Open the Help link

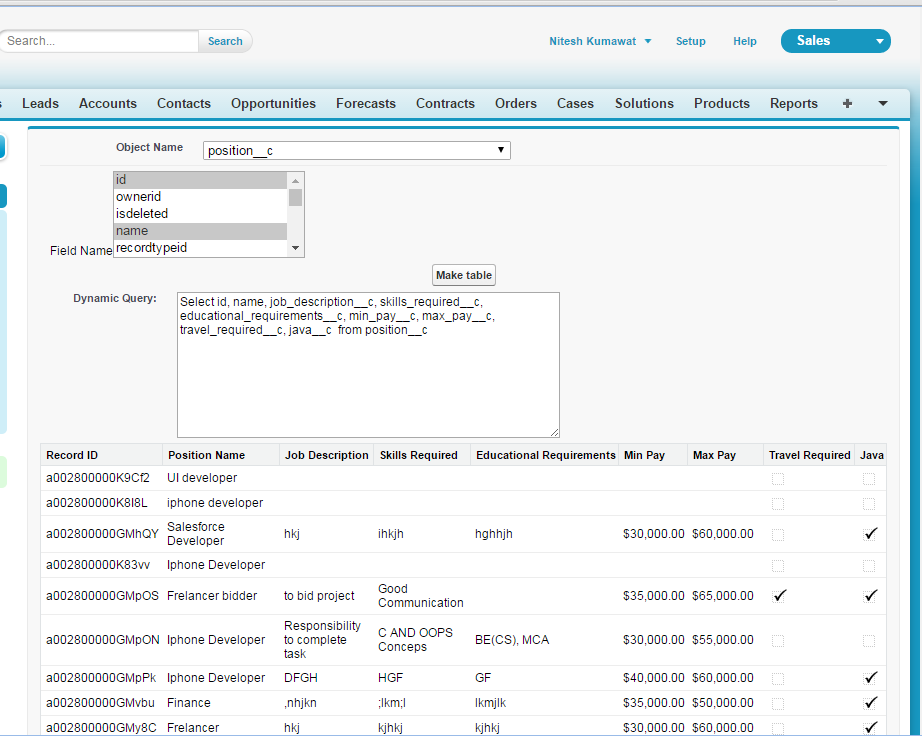coord(745,41)
